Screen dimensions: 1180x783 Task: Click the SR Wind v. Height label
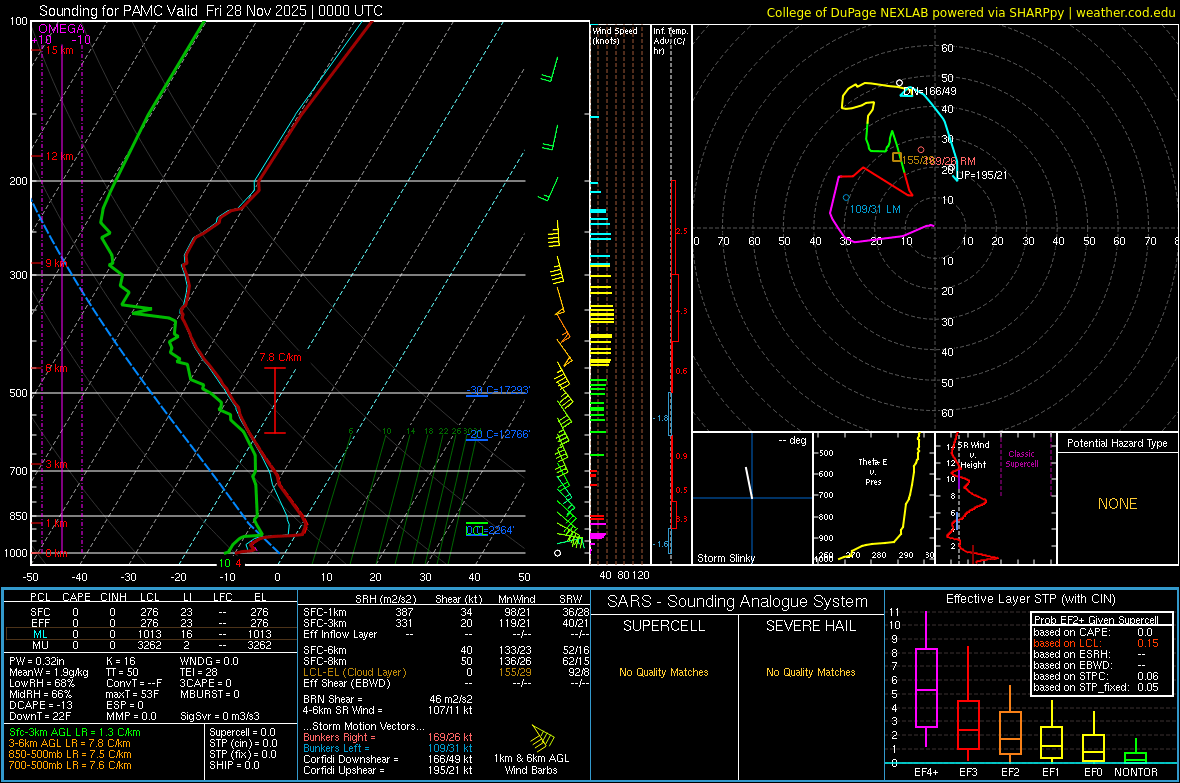pyautogui.click(x=973, y=455)
